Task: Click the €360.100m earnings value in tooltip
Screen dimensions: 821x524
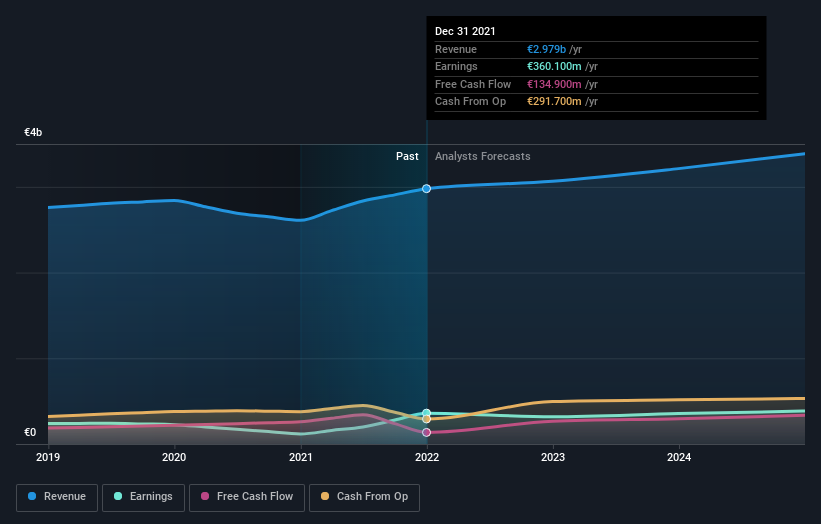Action: coord(554,66)
